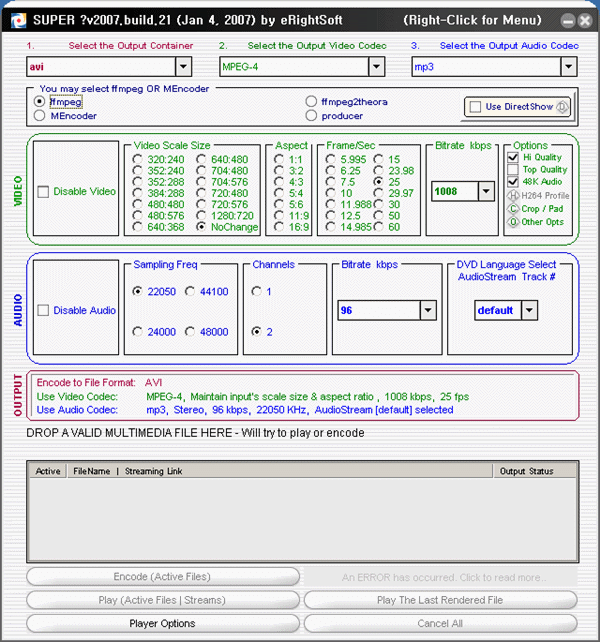Choose 640:480 video scale size
600x642 pixels.
[x=201, y=159]
